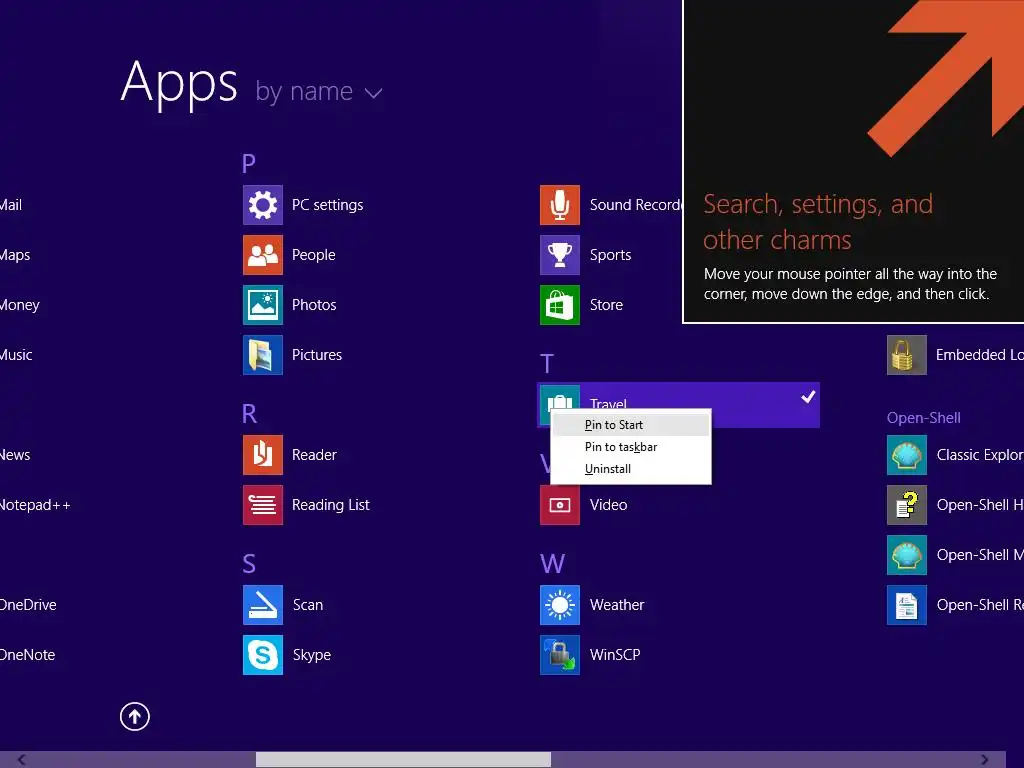Launch the Scan app icon
This screenshot has width=1024, height=768.
[263, 605]
